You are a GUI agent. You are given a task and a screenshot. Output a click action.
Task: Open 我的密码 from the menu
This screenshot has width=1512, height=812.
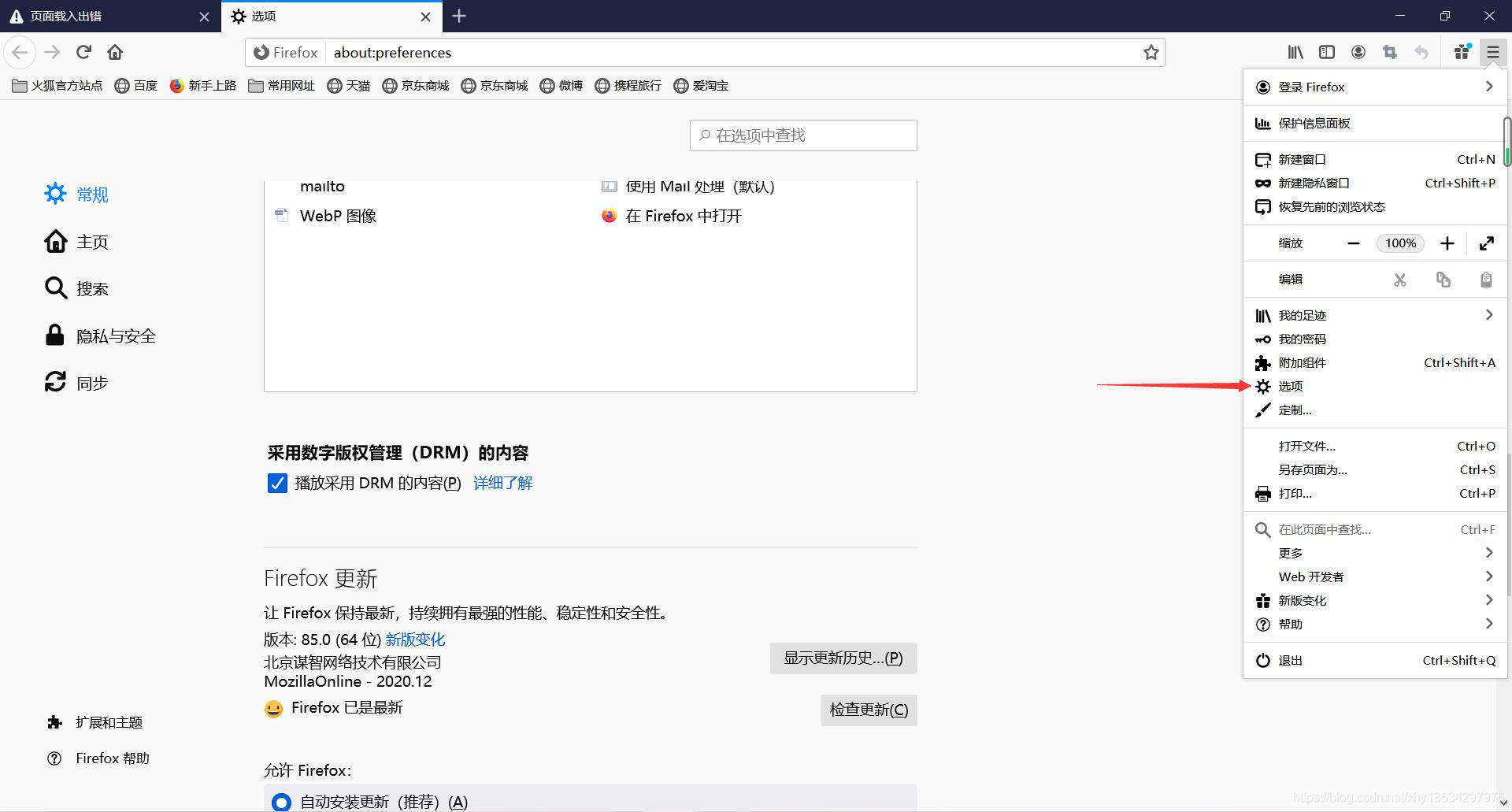point(1374,339)
